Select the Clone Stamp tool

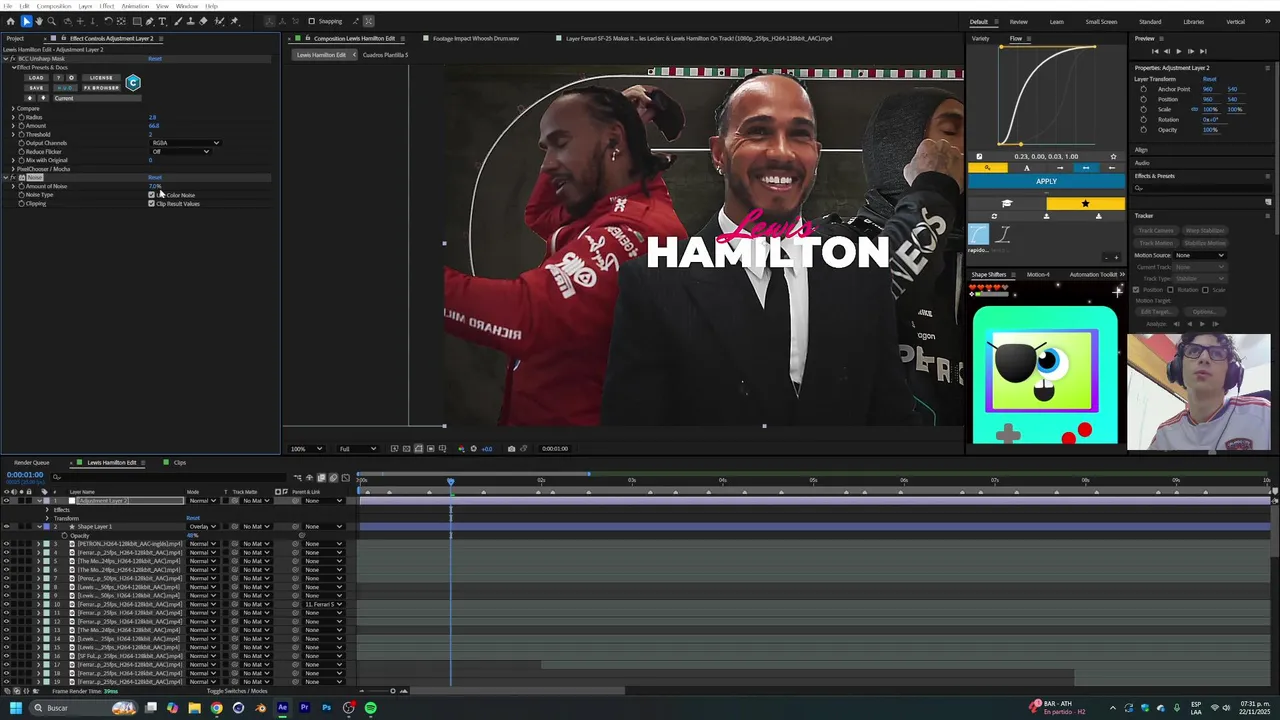191,21
